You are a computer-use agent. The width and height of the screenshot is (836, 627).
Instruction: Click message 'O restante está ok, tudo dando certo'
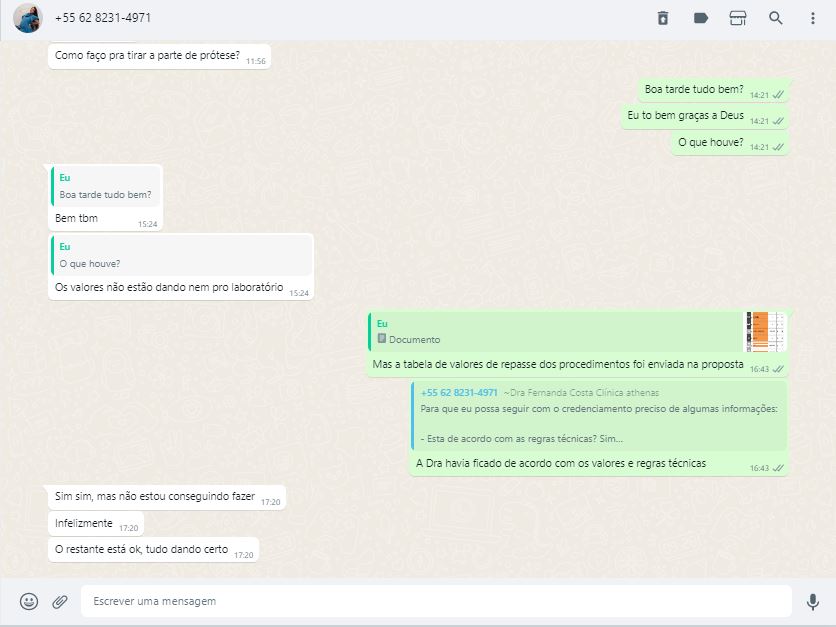coord(141,550)
